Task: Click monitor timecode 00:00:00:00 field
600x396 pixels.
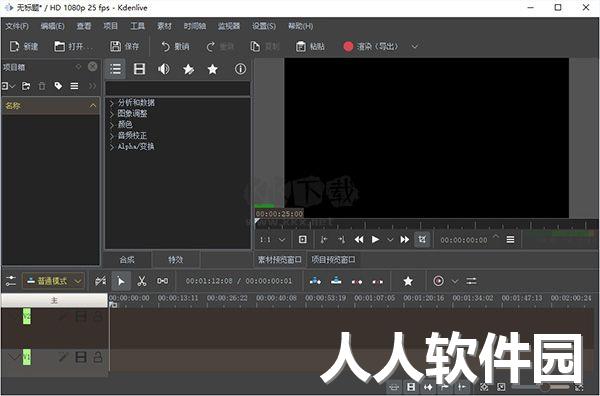Action: 464,240
